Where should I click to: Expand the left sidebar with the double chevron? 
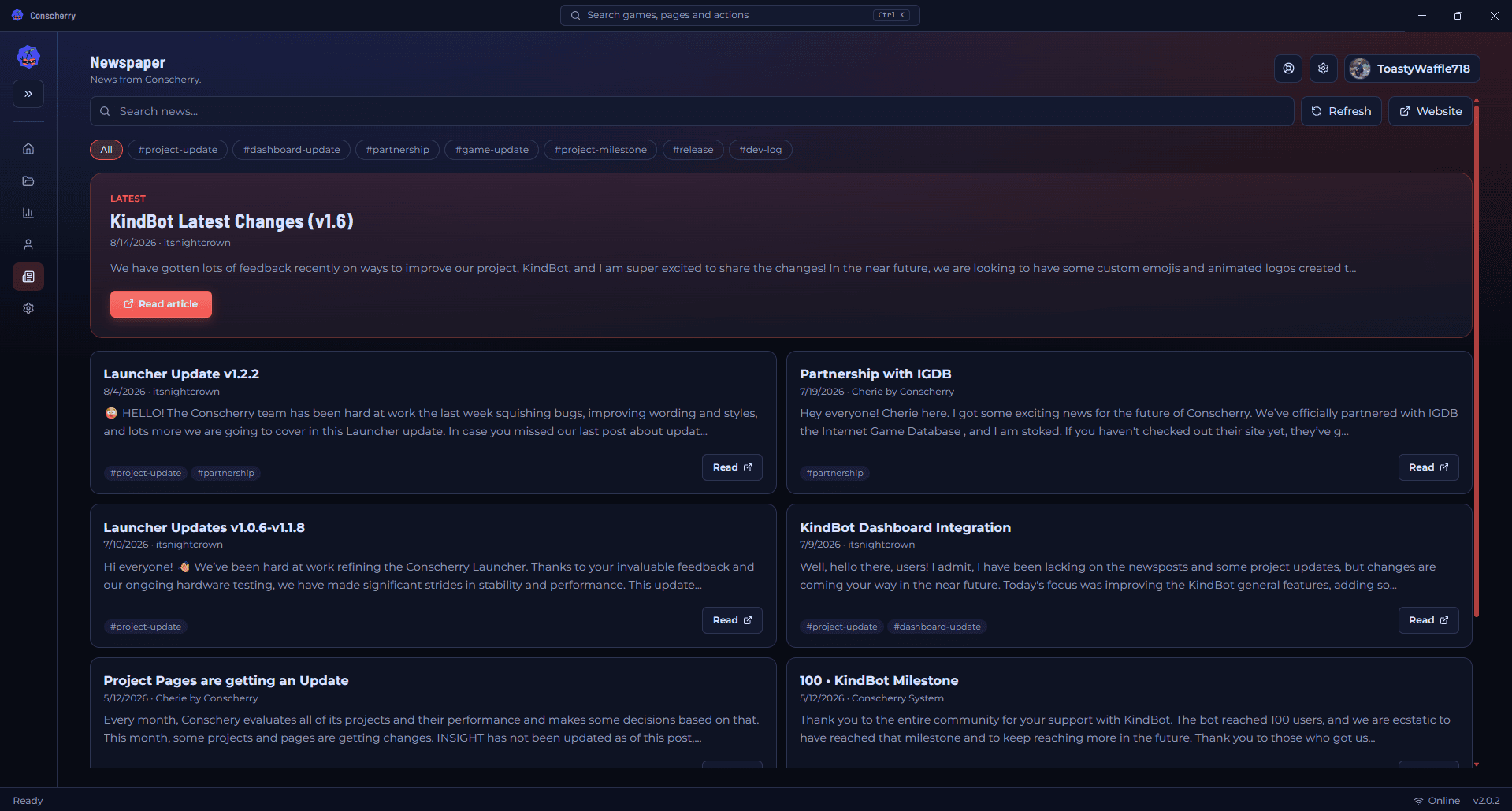point(28,94)
